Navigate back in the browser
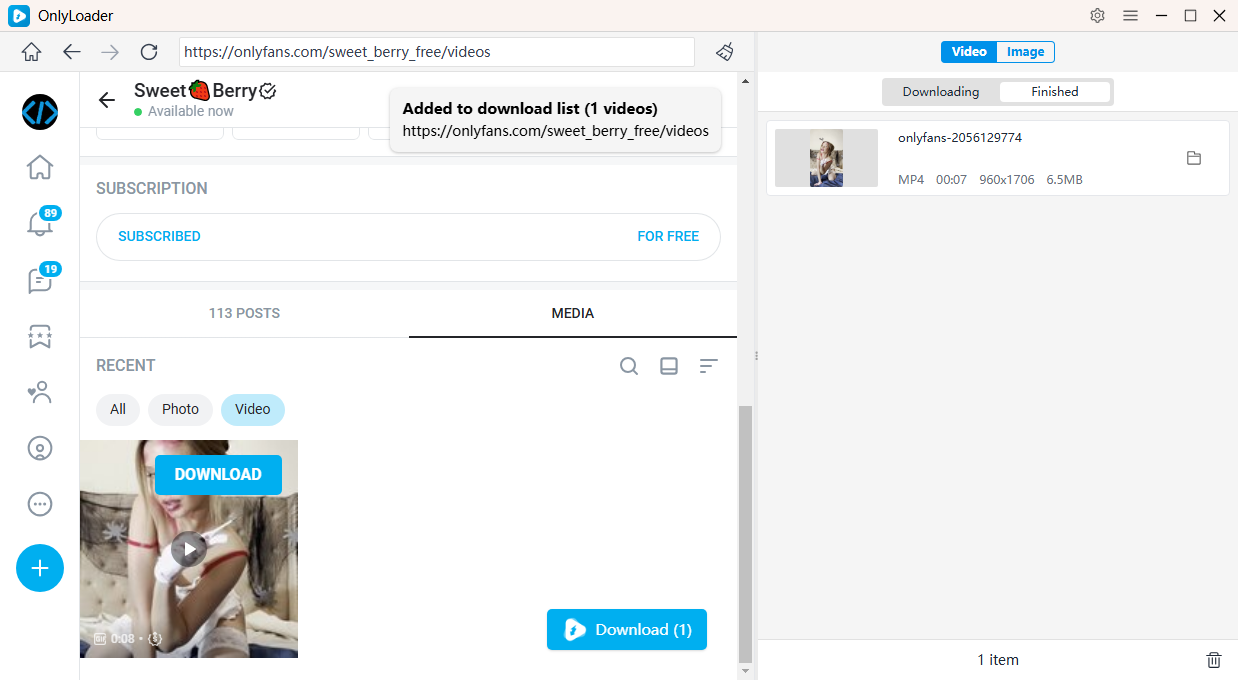This screenshot has width=1238, height=680. (71, 52)
